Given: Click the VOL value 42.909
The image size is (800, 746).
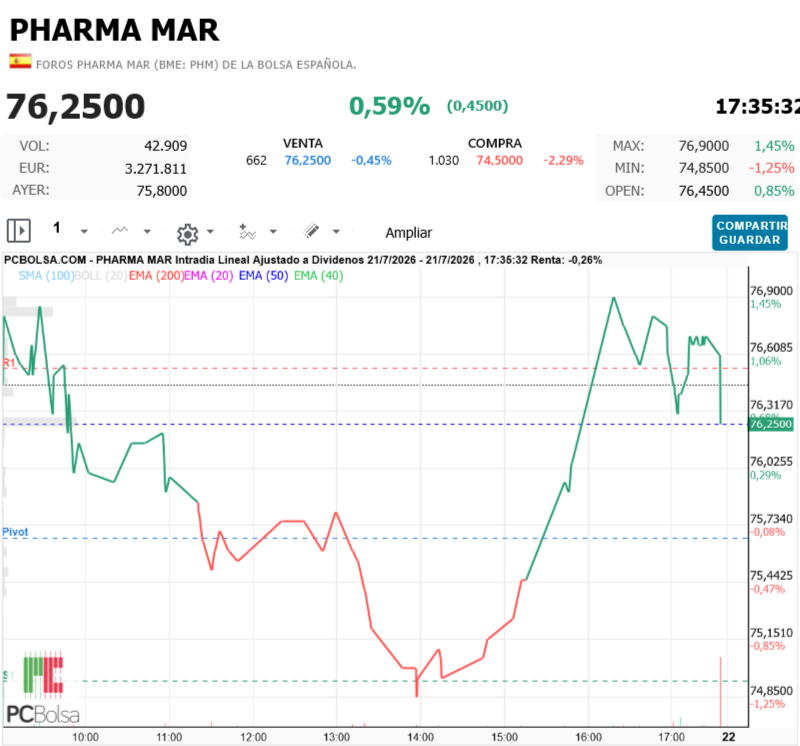Looking at the screenshot, I should point(165,146).
